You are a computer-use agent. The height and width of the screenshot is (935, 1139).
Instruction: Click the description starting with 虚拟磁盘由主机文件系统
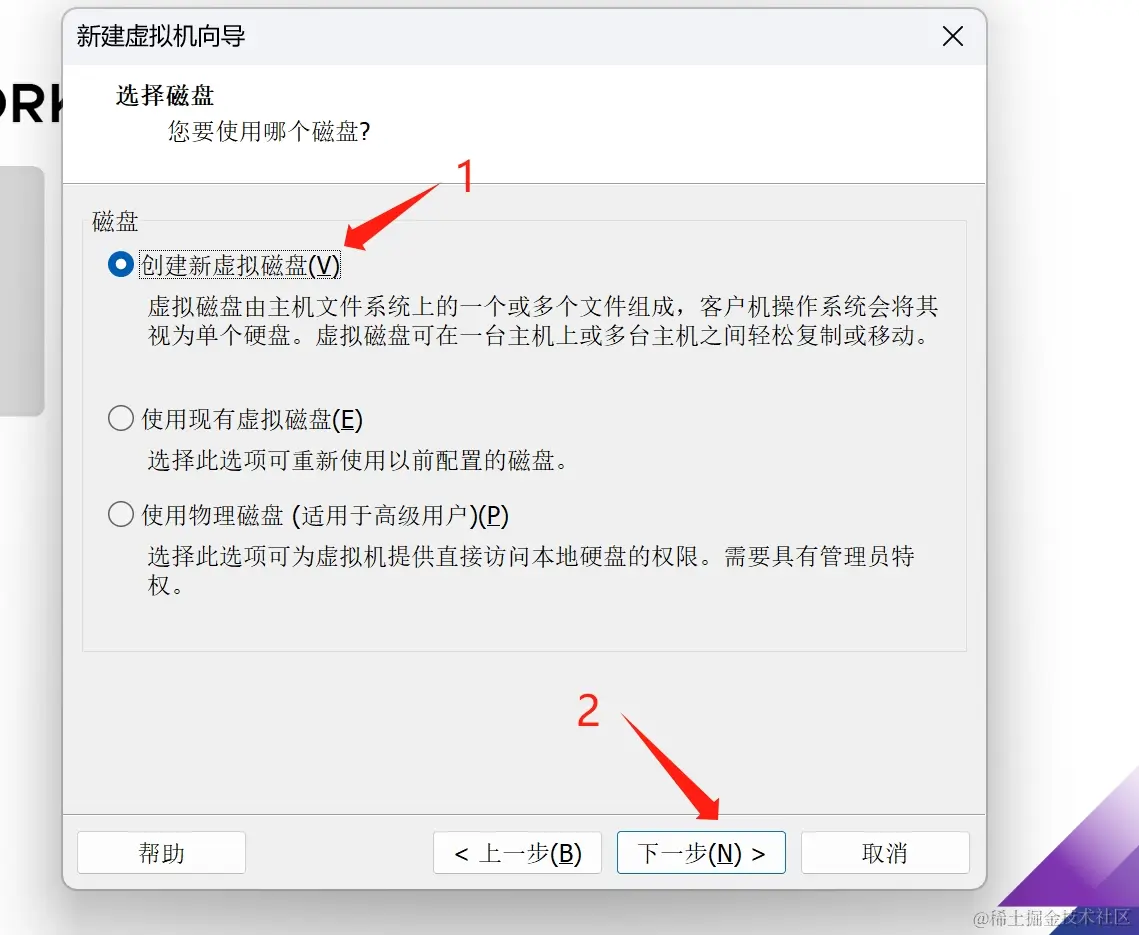tap(543, 321)
